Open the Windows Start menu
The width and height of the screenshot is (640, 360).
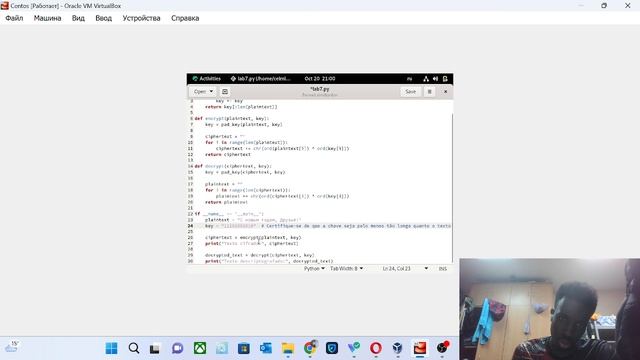pos(111,348)
